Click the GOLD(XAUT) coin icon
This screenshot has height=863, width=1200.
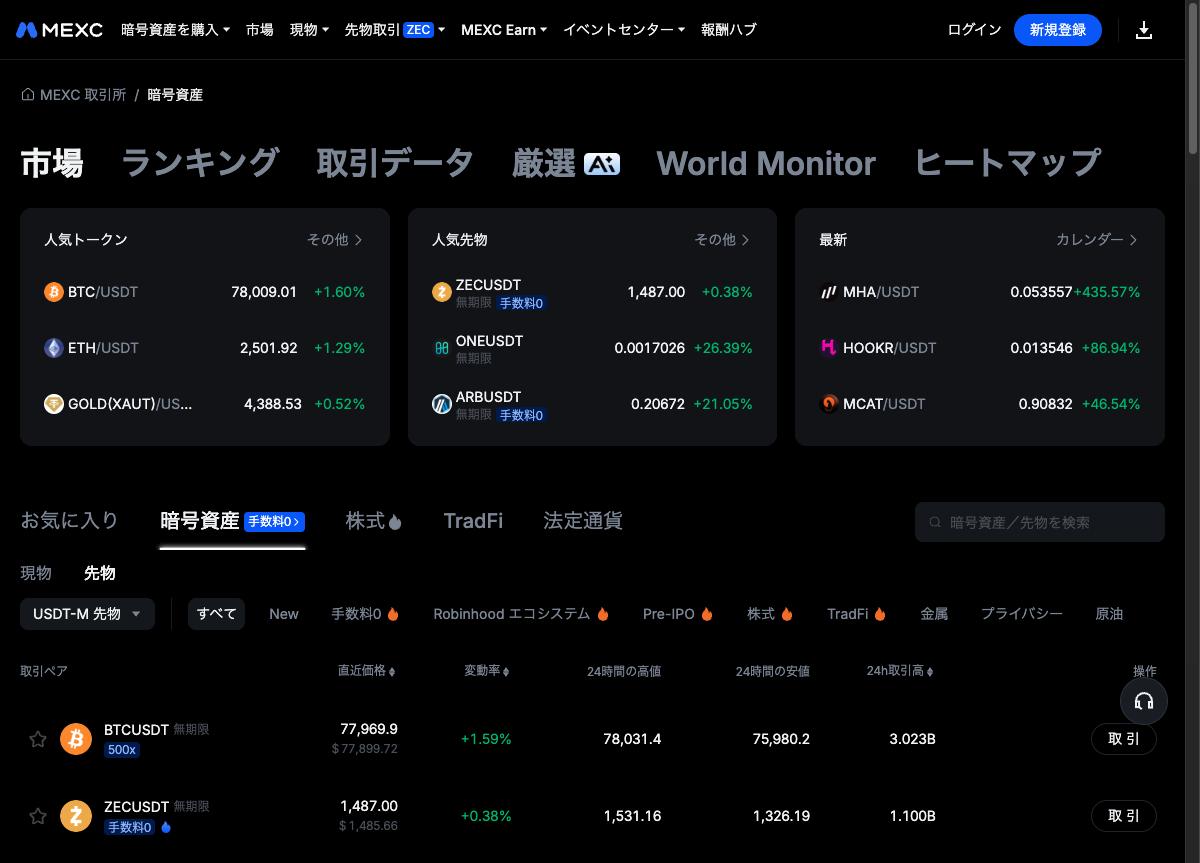(54, 404)
